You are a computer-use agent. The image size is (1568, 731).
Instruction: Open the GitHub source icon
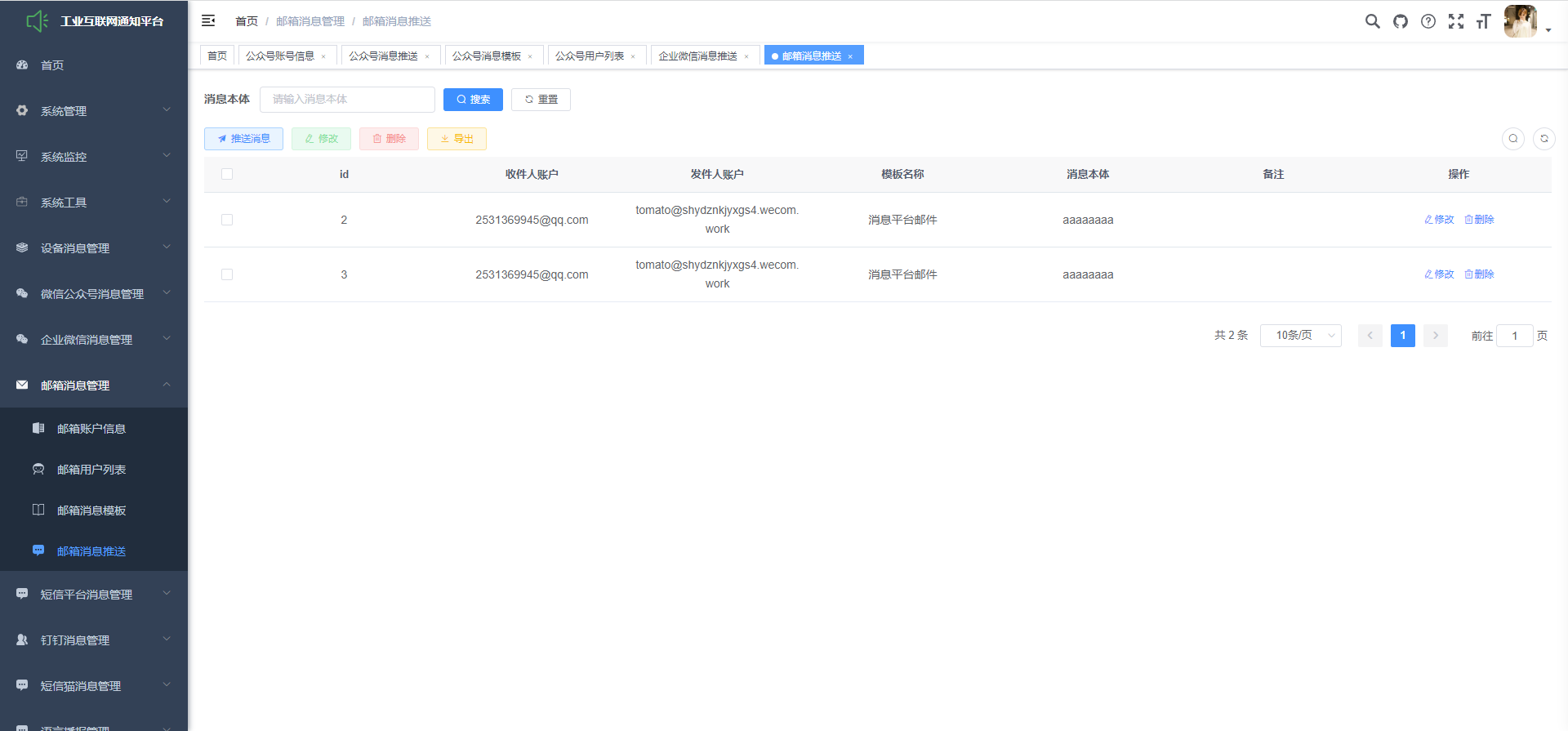click(x=1401, y=21)
